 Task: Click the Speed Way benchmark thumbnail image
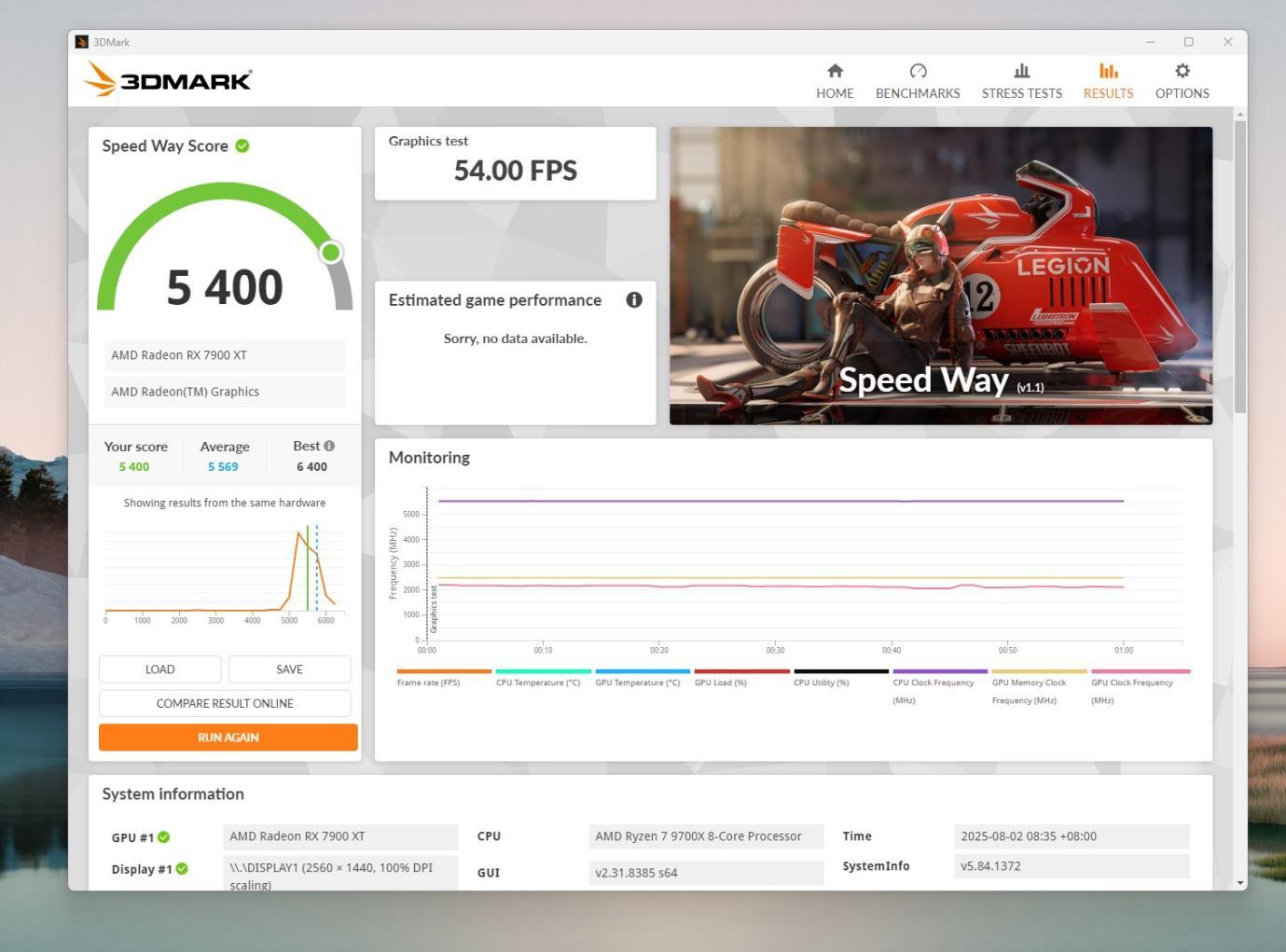click(941, 276)
